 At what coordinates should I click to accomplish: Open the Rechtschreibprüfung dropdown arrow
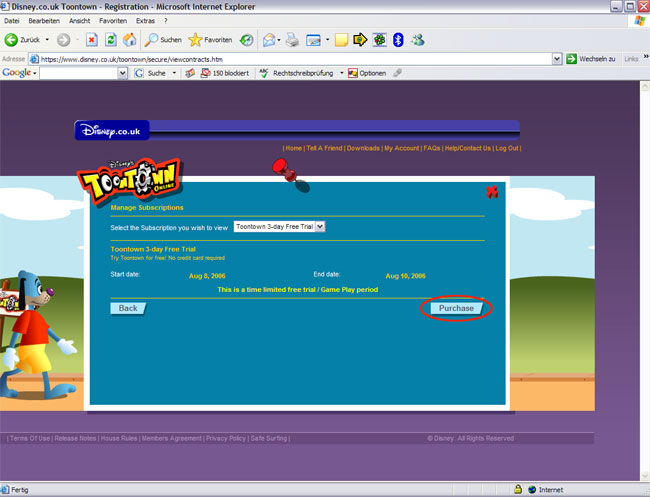342,73
